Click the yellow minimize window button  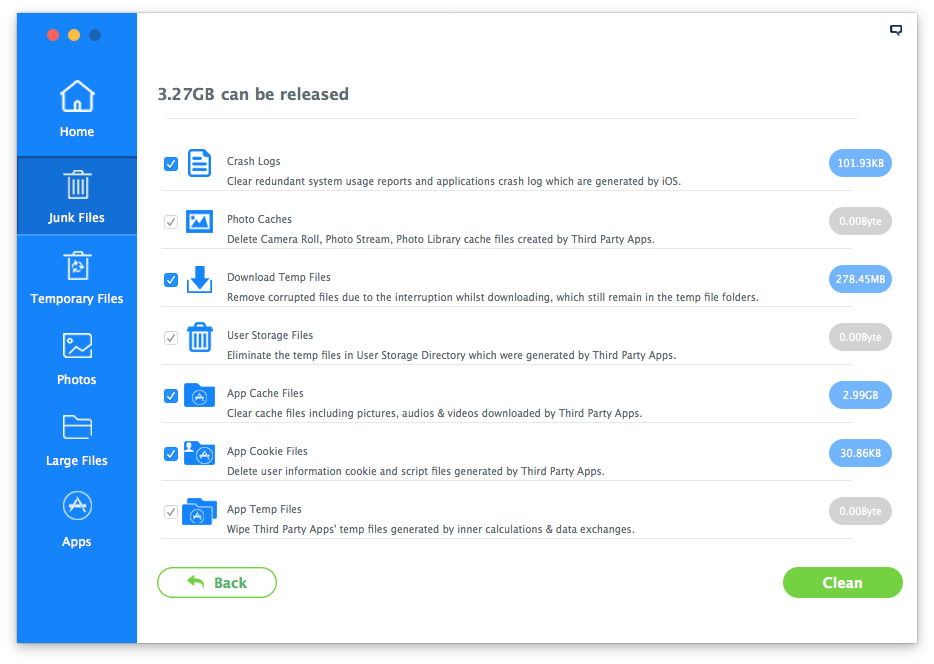coord(74,35)
